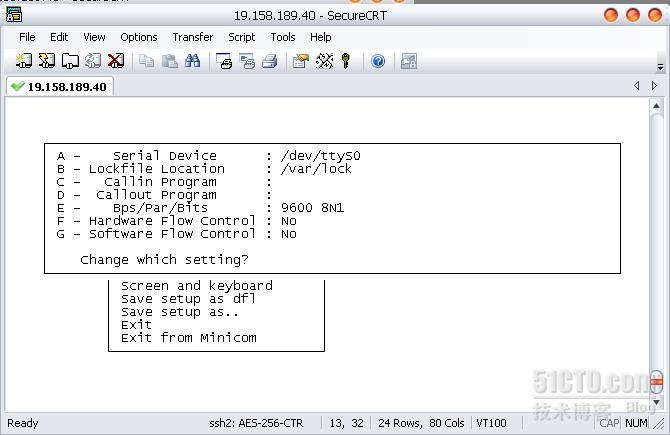670x435 pixels.
Task: Open Session Options properties icon
Action: [300, 61]
